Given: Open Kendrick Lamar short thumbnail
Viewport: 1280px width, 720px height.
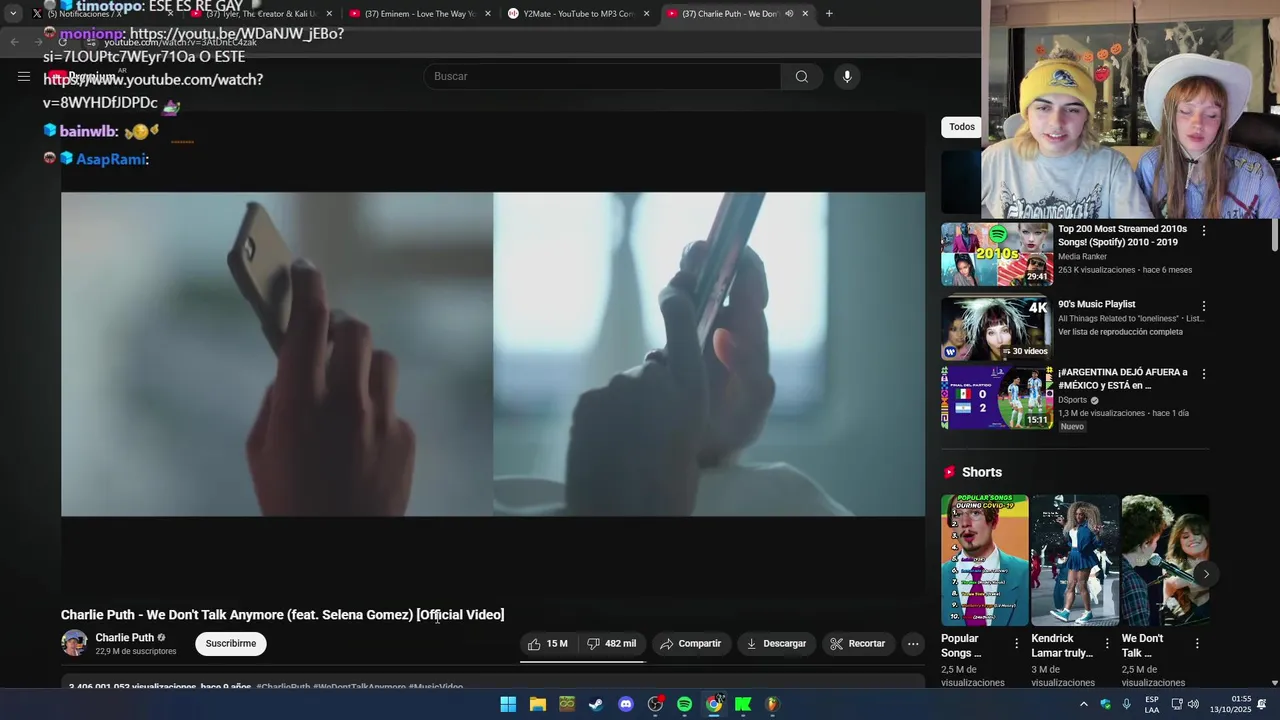Looking at the screenshot, I should tap(1075, 560).
